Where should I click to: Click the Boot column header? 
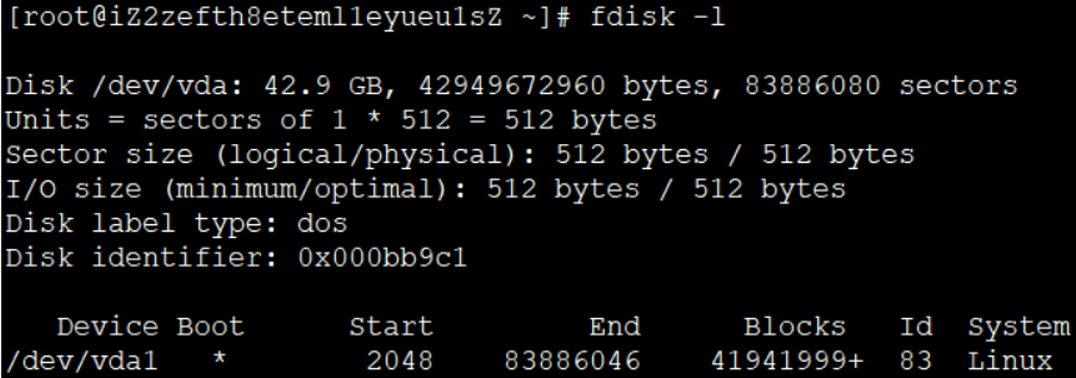(x=210, y=327)
